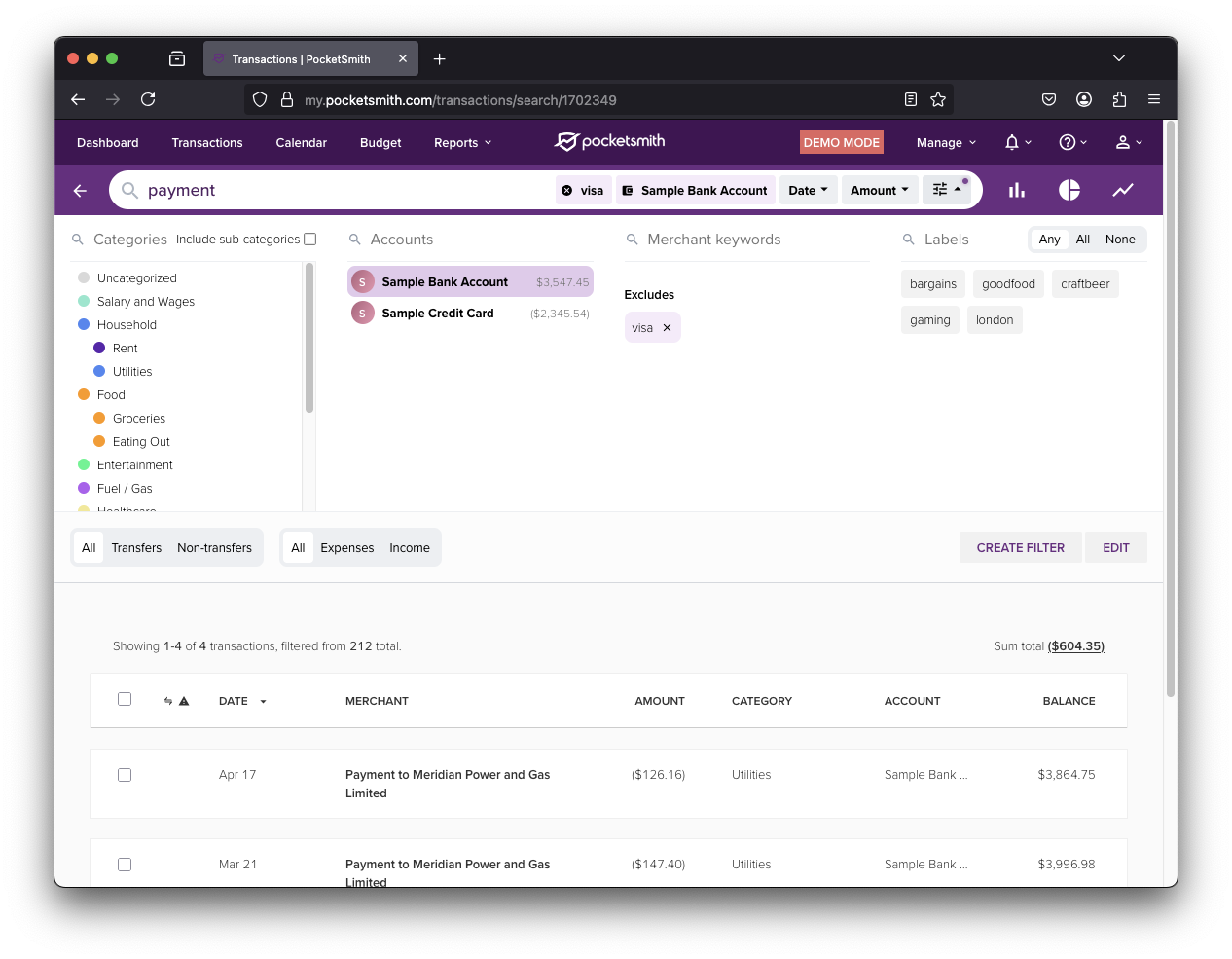Open the bar chart report icon
Screen dimensions: 1232x959
point(1017,191)
